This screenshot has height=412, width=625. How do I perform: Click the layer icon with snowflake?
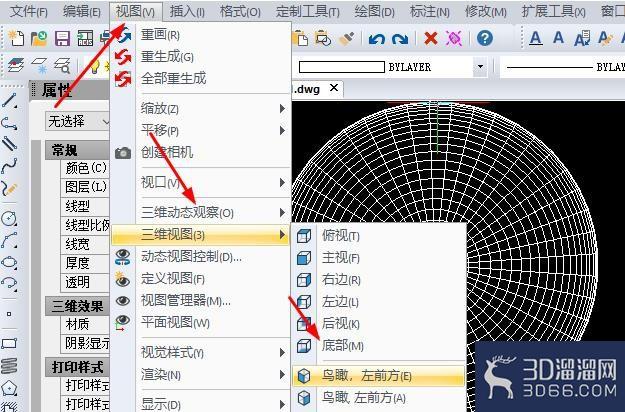39,66
